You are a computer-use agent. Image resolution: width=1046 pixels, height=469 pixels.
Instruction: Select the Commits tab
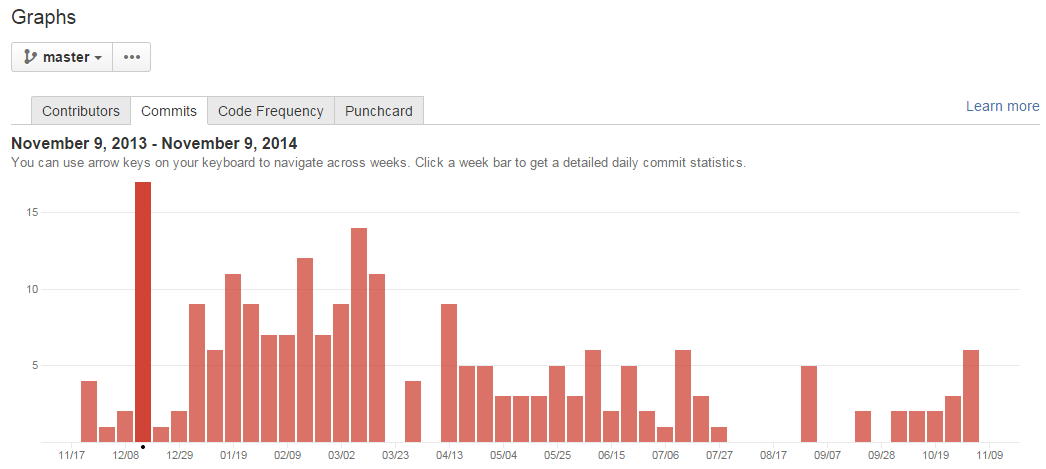(x=169, y=111)
